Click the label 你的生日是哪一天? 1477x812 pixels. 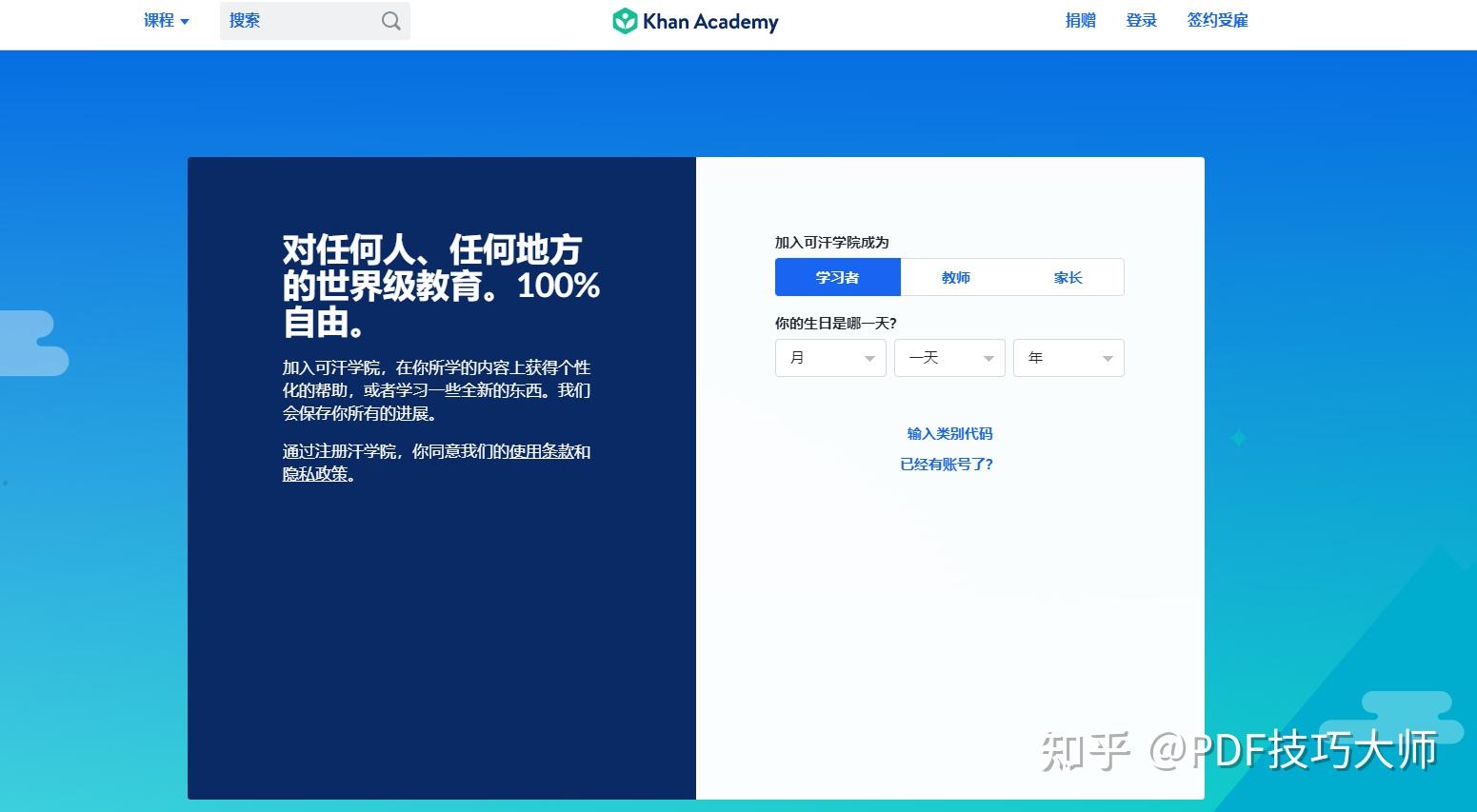[x=836, y=323]
